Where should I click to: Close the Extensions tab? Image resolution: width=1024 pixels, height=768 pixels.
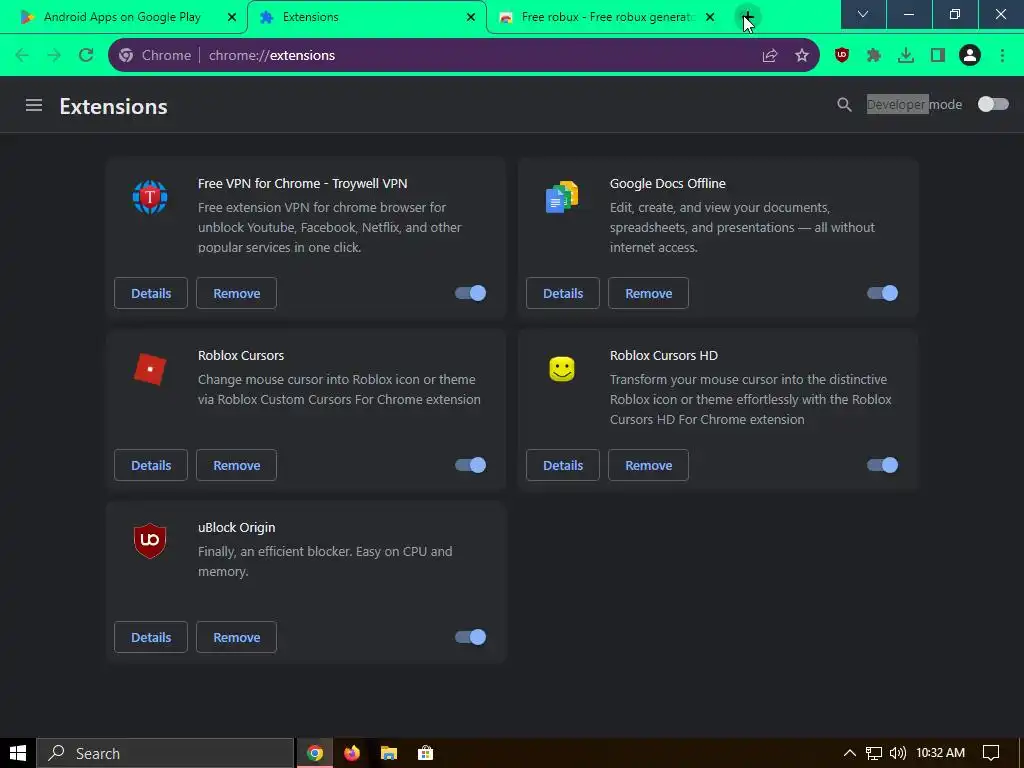coord(471,17)
